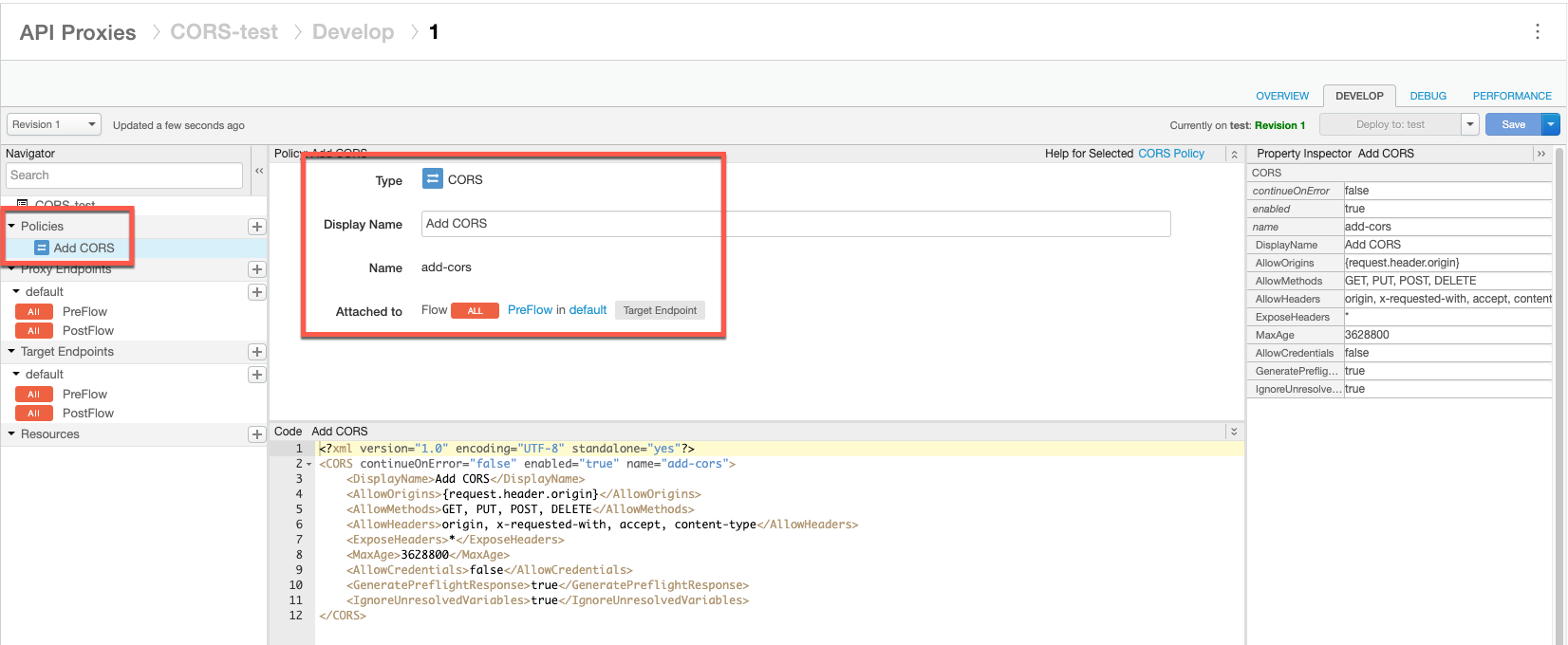Select Proxy Endpoints PostFlow

click(x=88, y=330)
